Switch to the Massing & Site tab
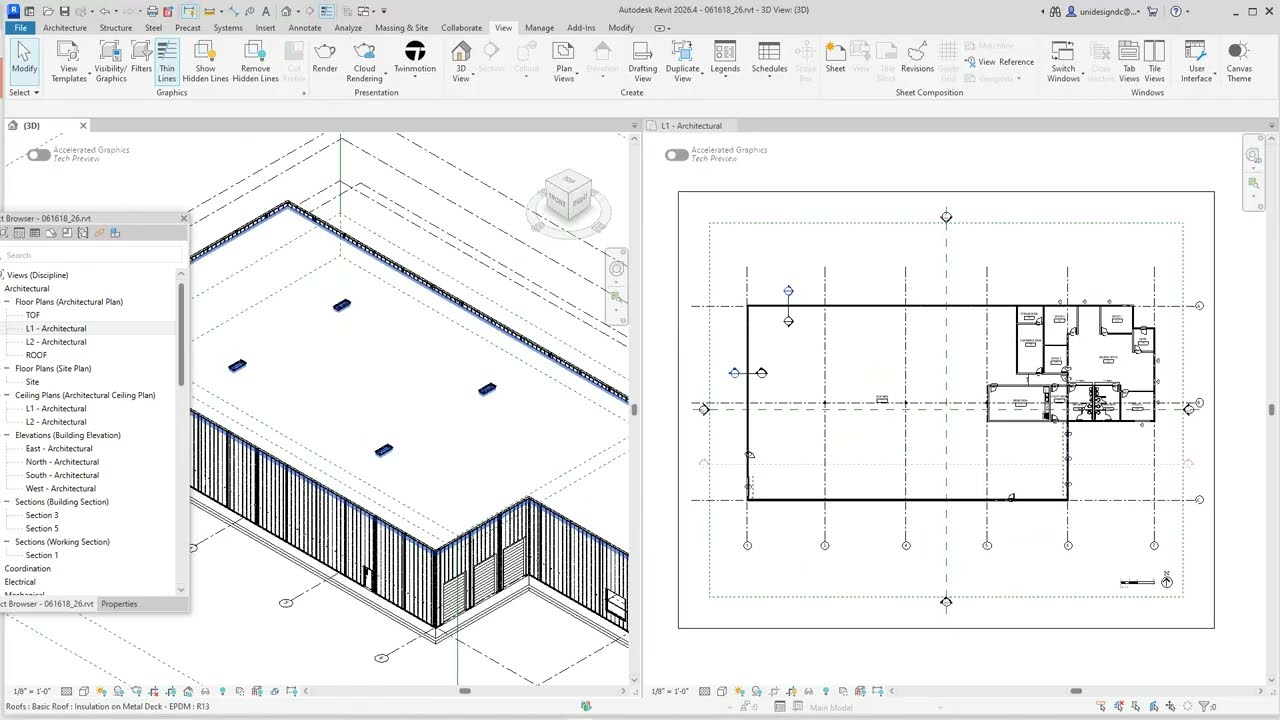The height and width of the screenshot is (720, 1280). (x=401, y=28)
